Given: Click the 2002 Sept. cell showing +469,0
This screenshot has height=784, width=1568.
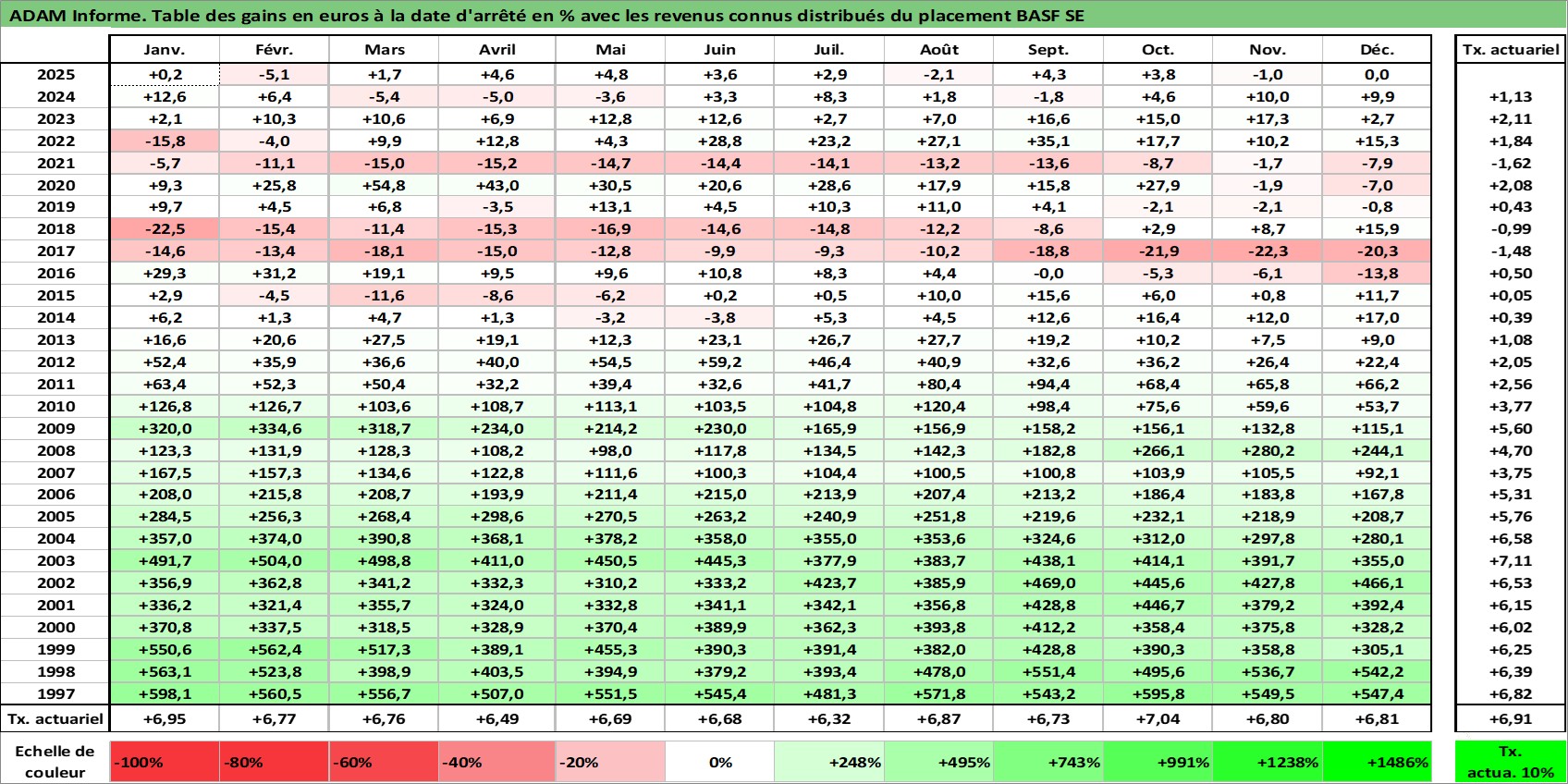Looking at the screenshot, I should point(1048,582).
